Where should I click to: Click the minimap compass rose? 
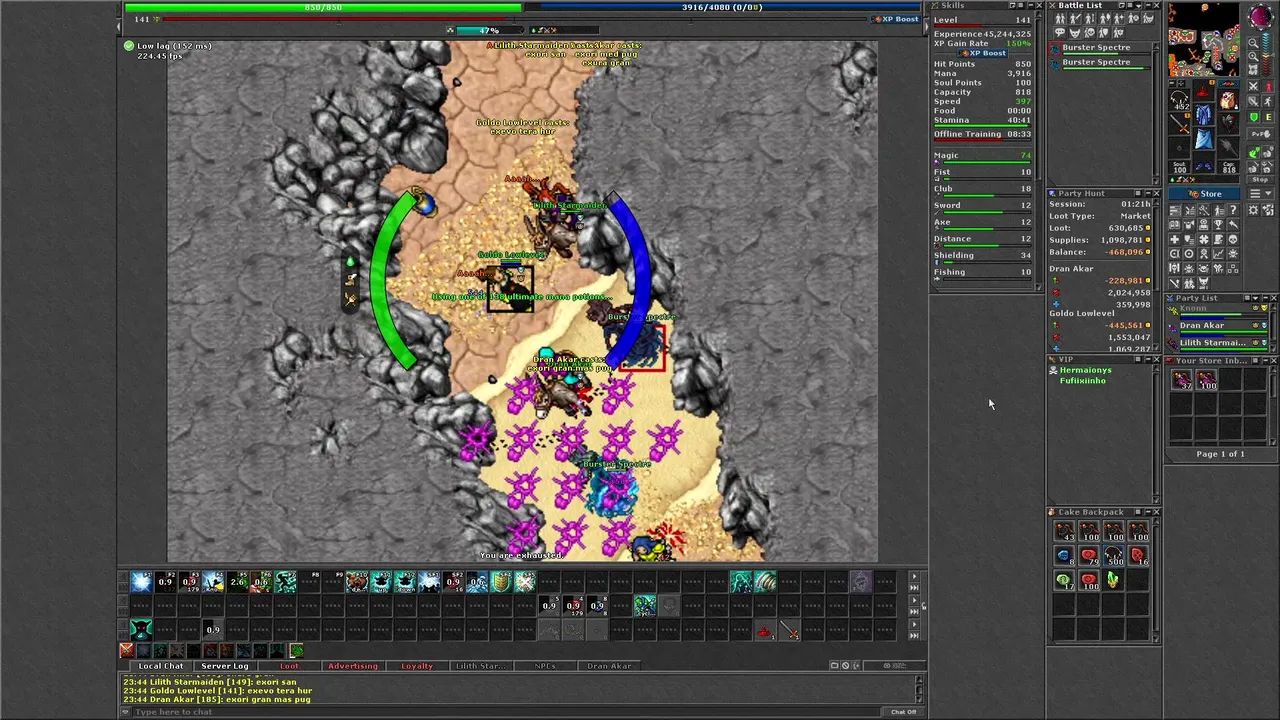pos(1260,15)
